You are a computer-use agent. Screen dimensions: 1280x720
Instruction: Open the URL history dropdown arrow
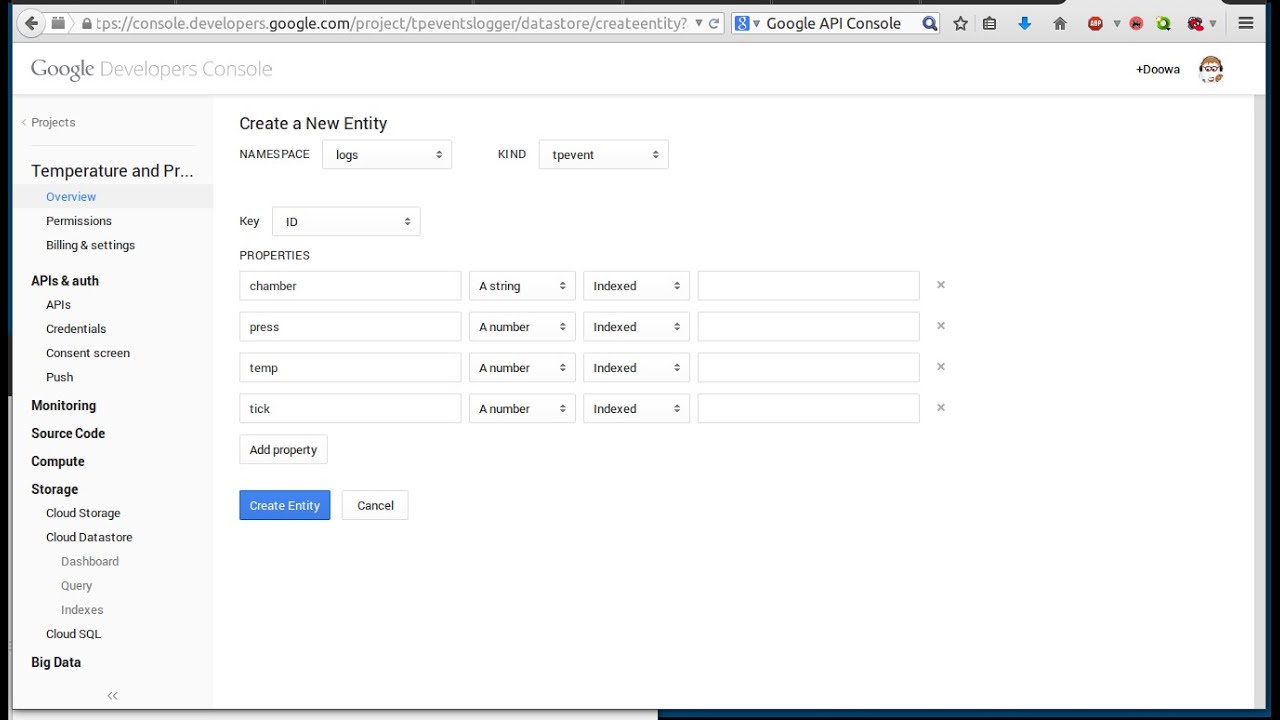(x=699, y=23)
